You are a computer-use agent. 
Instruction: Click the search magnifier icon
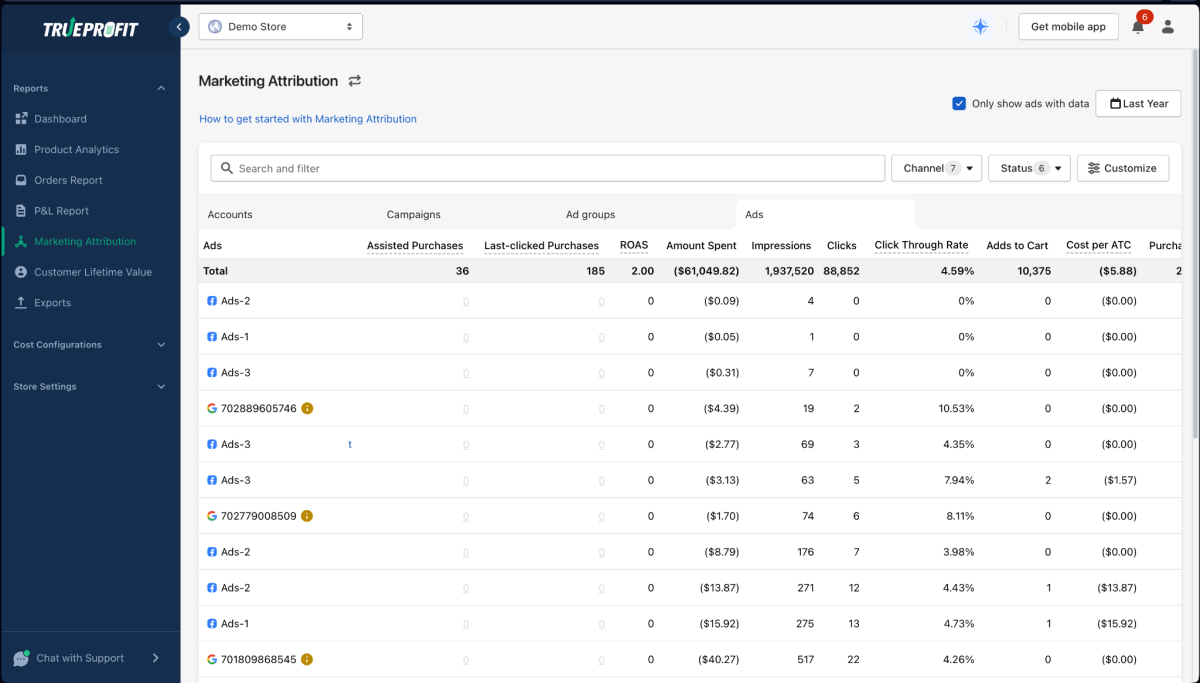227,168
